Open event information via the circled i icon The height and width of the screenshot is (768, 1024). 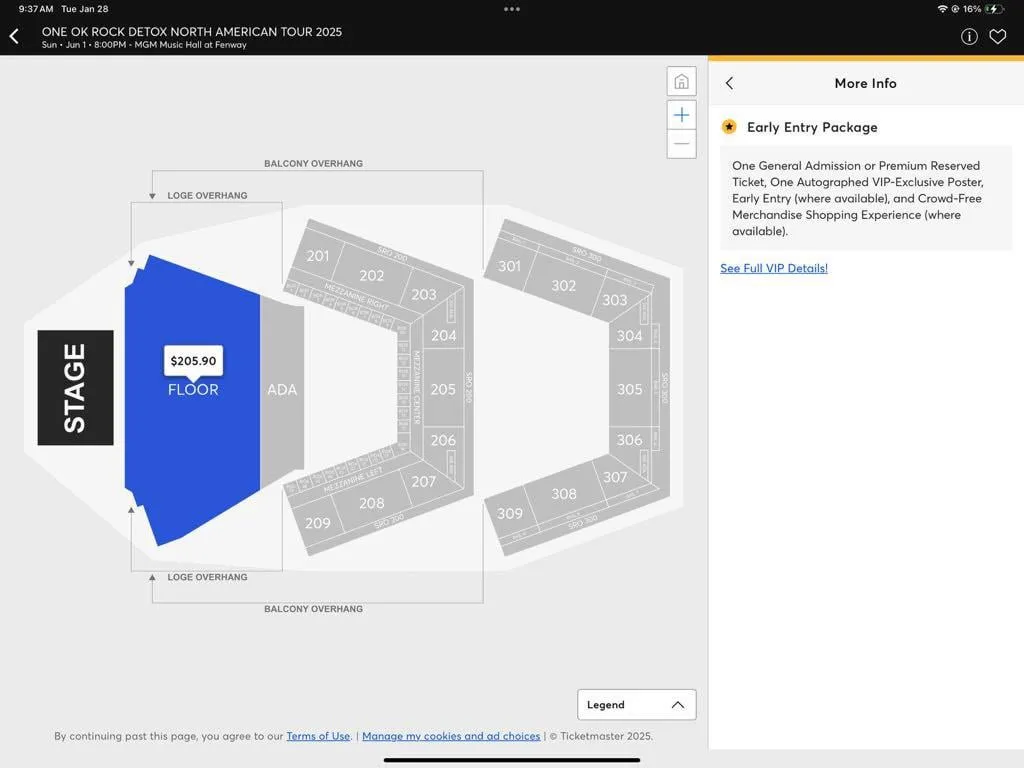pos(968,35)
